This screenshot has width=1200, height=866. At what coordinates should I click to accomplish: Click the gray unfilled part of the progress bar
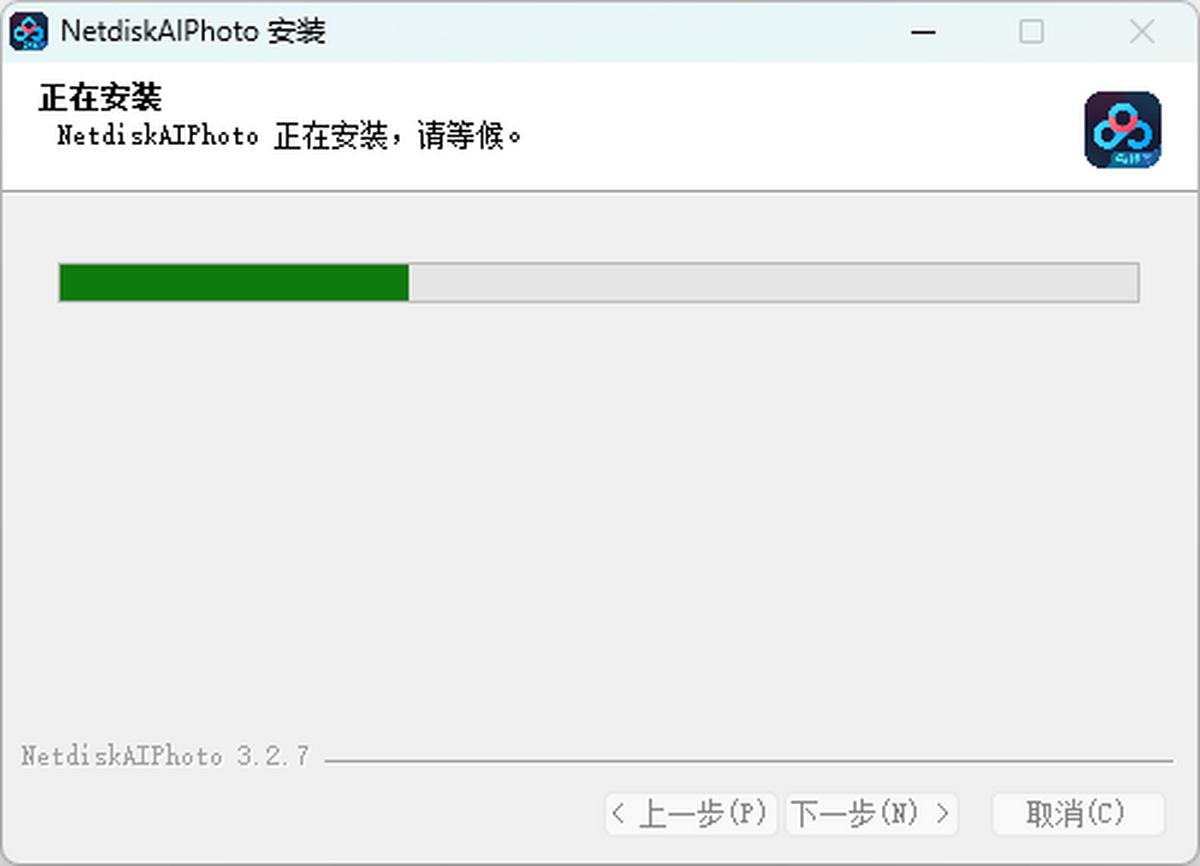click(x=773, y=282)
